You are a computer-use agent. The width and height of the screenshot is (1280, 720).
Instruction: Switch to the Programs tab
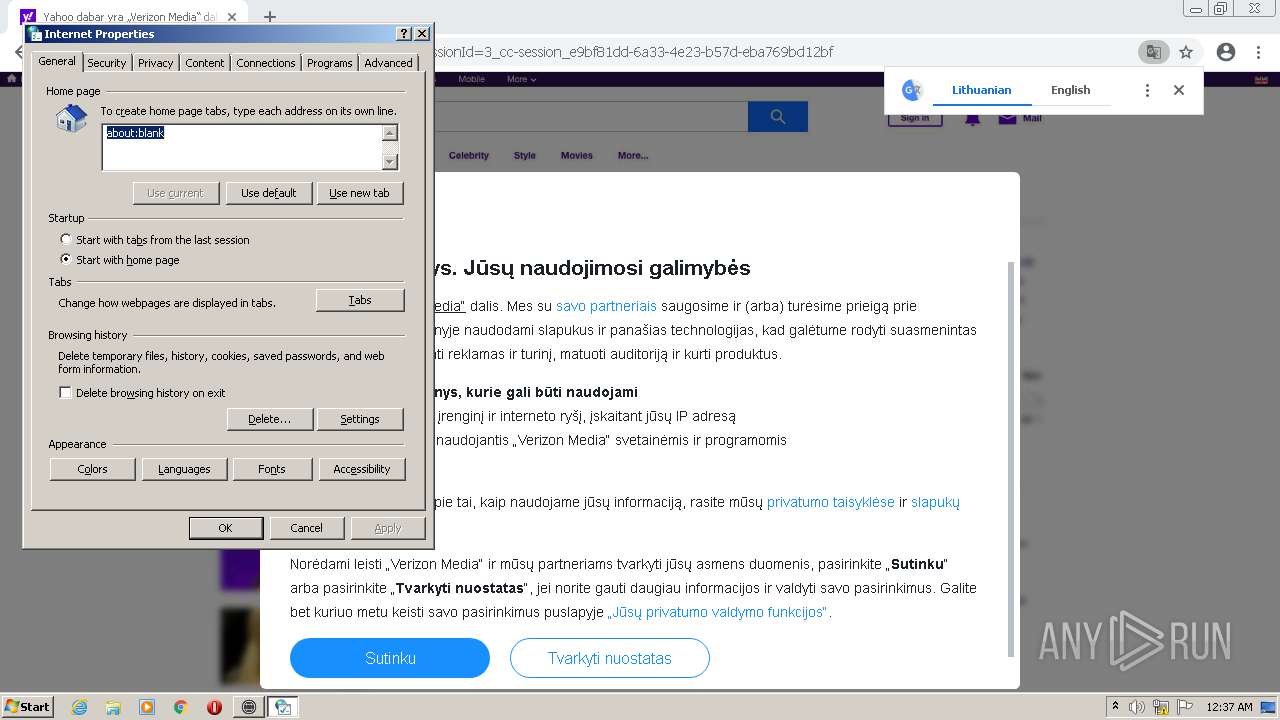329,63
